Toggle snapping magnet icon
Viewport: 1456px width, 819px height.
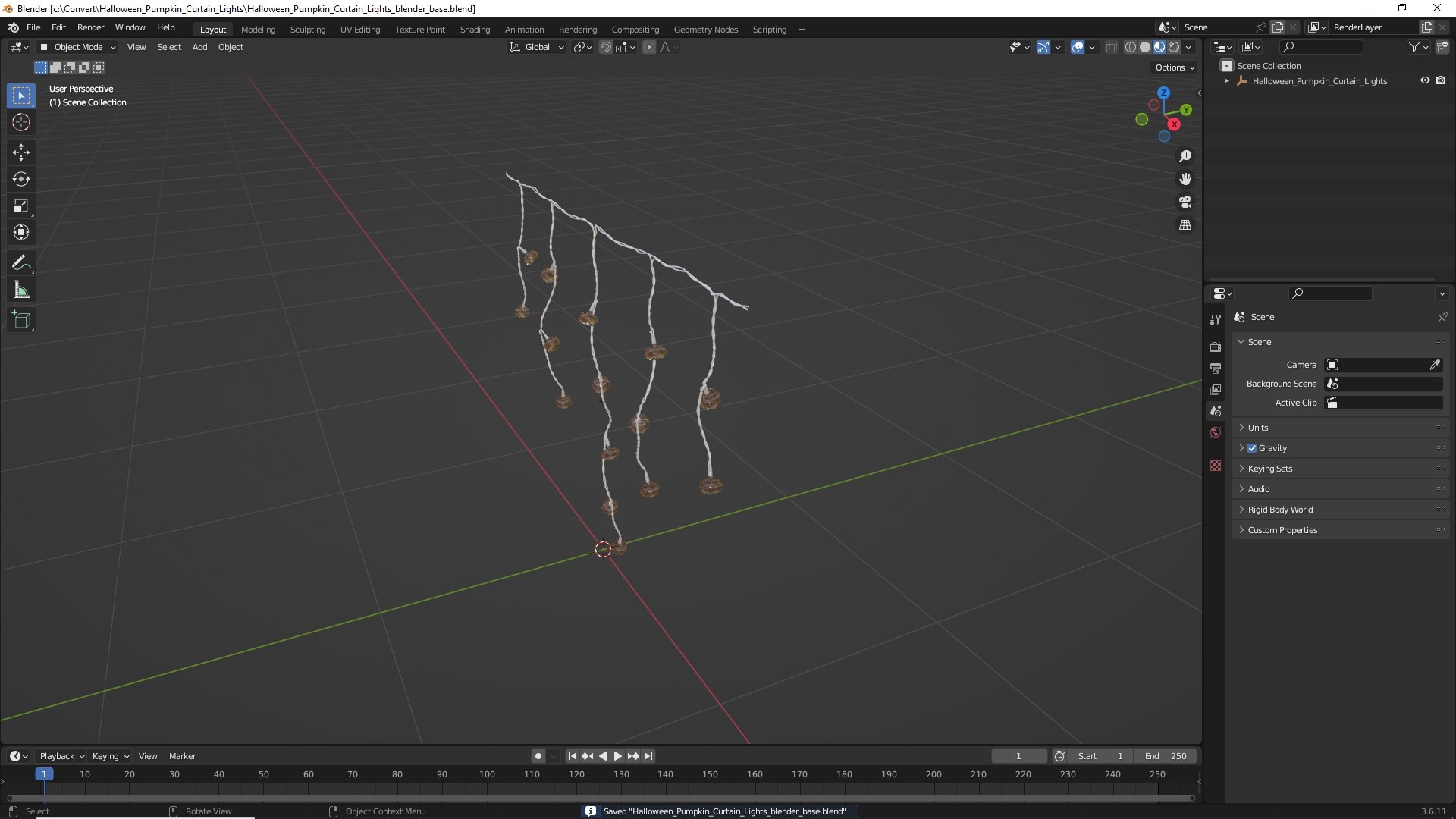[x=606, y=47]
